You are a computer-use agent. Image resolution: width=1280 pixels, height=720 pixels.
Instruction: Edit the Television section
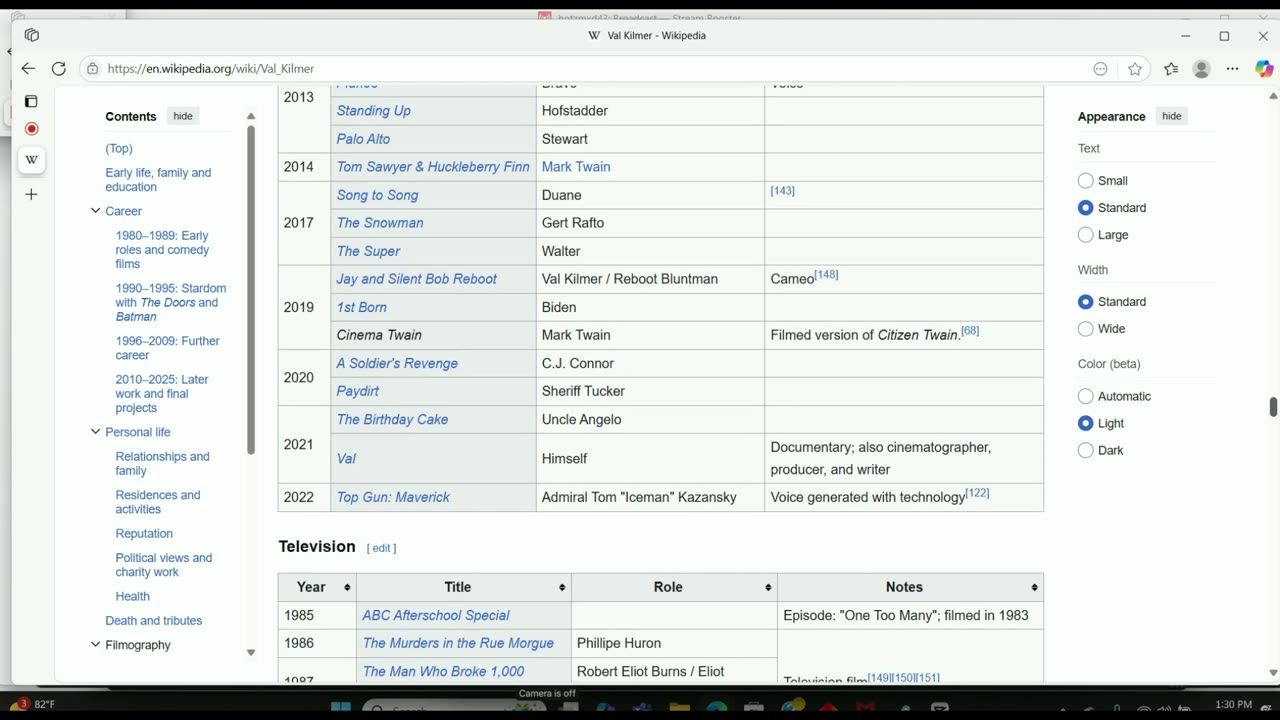pyautogui.click(x=381, y=548)
